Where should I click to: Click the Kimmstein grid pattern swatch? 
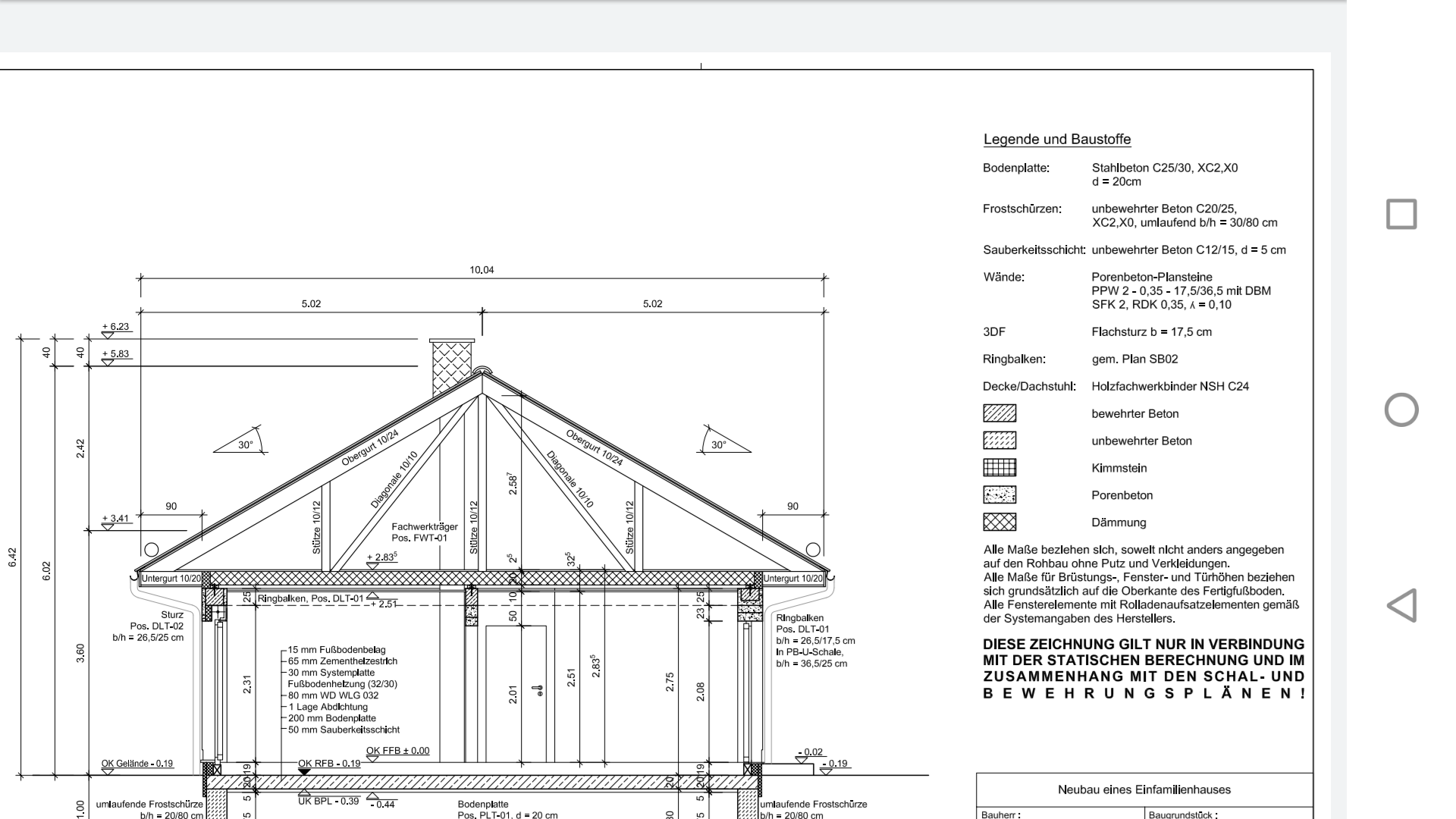999,468
